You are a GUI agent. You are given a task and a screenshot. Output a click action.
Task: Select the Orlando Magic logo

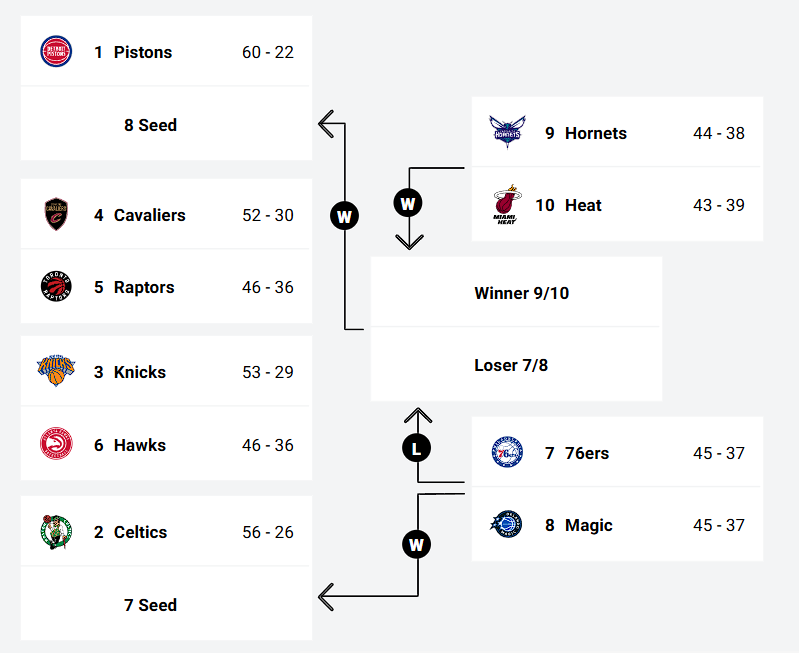(506, 524)
